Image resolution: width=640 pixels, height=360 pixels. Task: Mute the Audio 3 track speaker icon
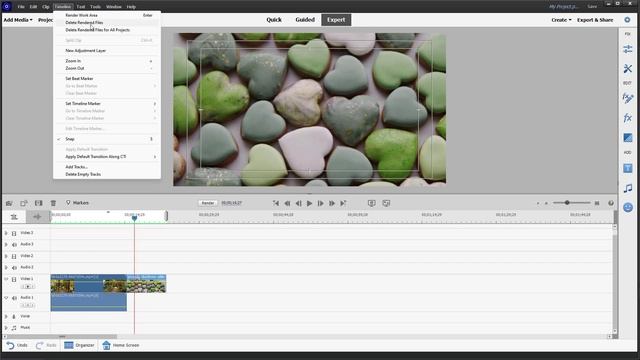pyautogui.click(x=14, y=244)
